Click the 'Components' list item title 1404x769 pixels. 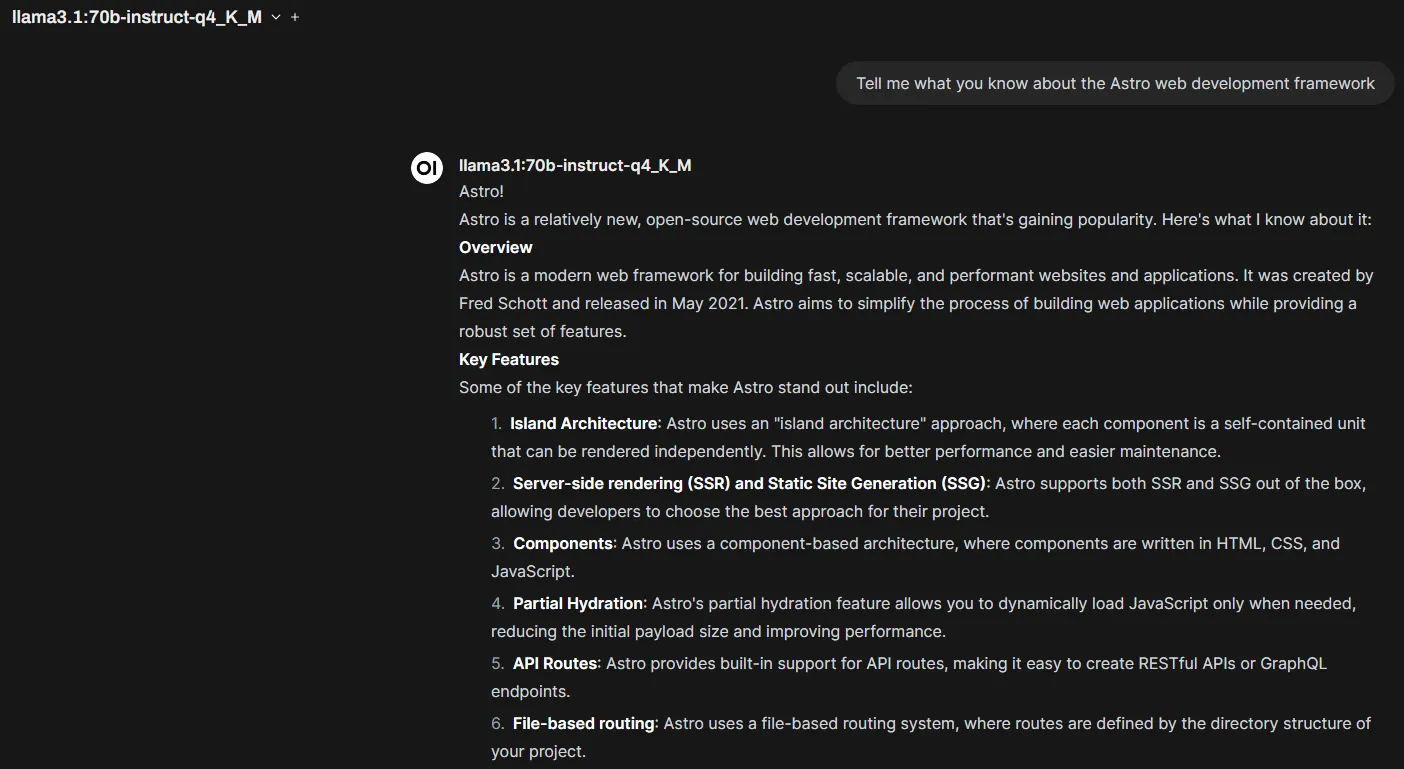[x=563, y=543]
